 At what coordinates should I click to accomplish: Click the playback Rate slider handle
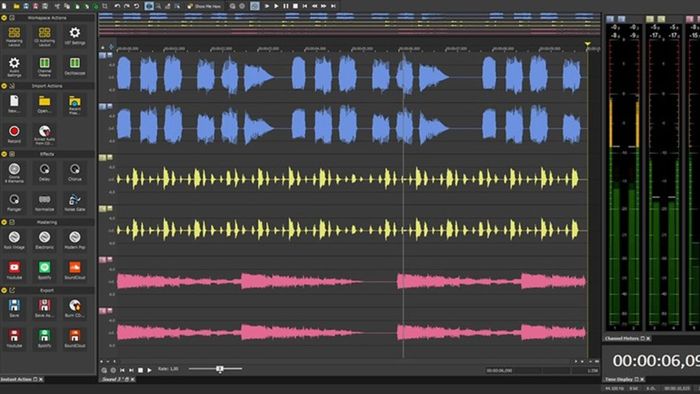[220, 369]
